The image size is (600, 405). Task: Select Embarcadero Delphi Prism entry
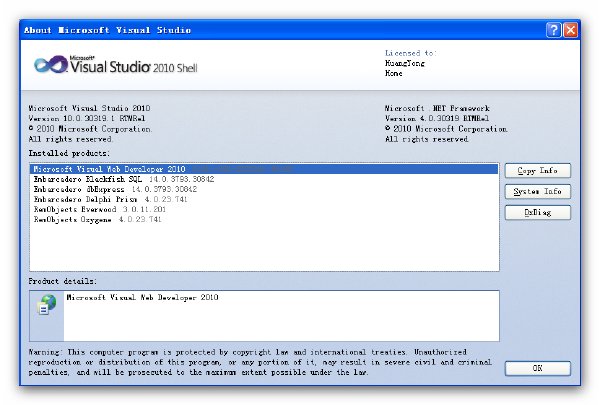264,199
